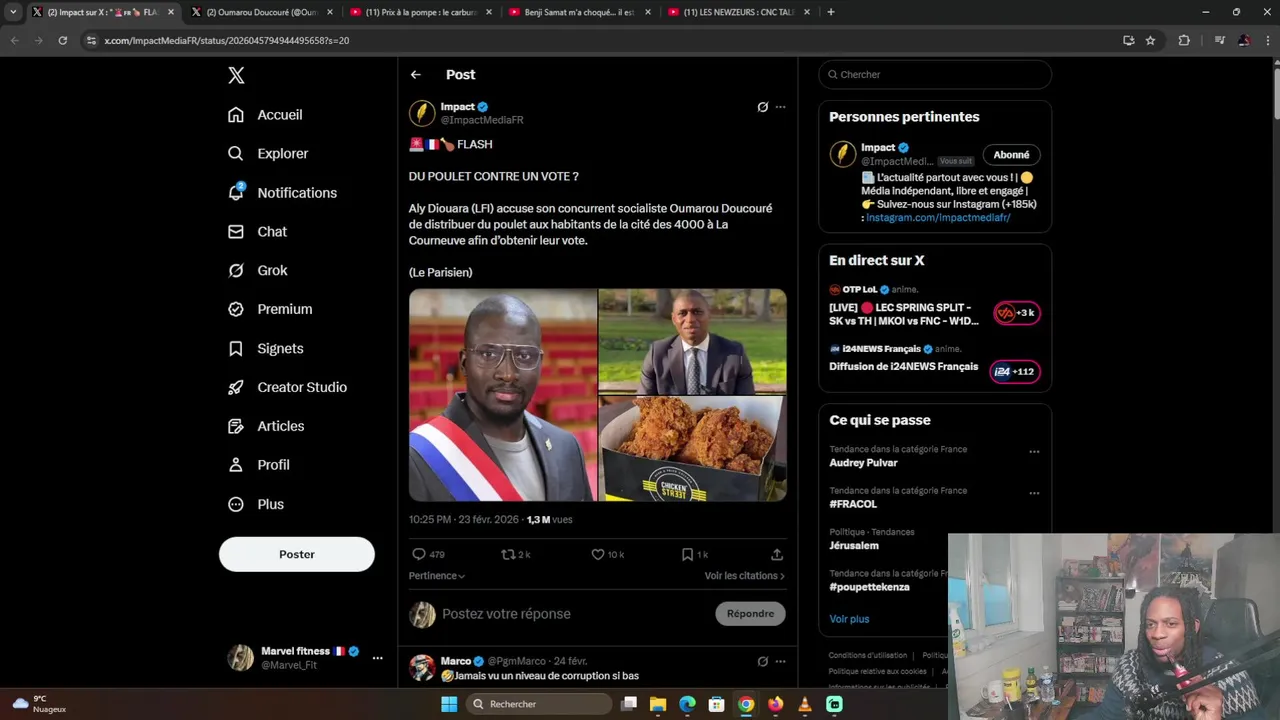Open the man in suit photo
This screenshot has width=1280, height=720.
693,341
